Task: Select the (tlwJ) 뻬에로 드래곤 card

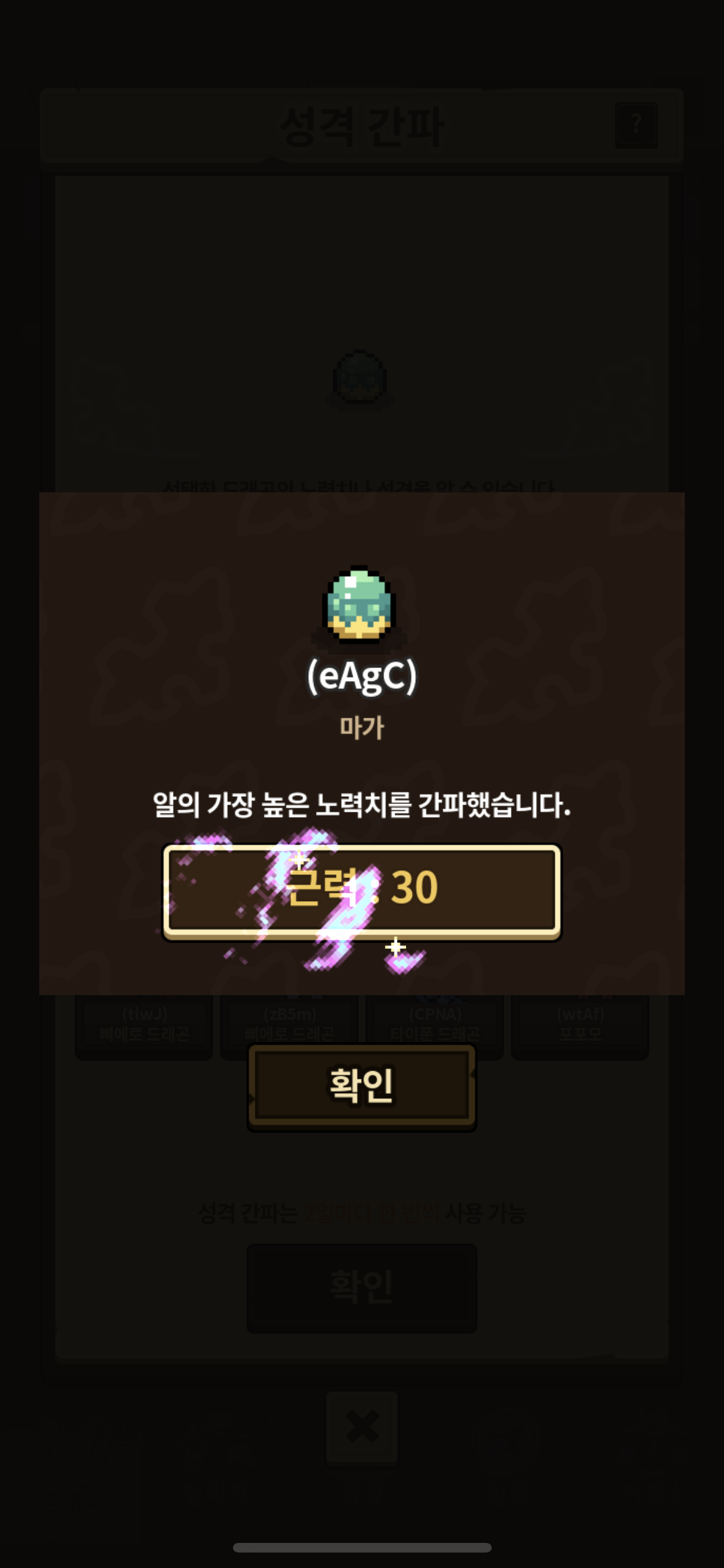Action: [144, 1025]
